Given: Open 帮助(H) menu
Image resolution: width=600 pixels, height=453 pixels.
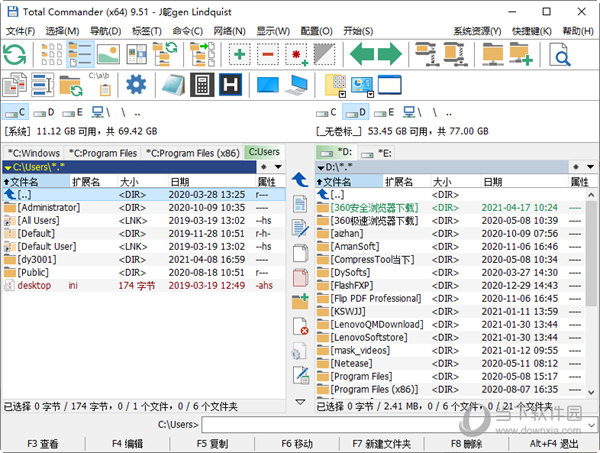Looking at the screenshot, I should [x=578, y=31].
